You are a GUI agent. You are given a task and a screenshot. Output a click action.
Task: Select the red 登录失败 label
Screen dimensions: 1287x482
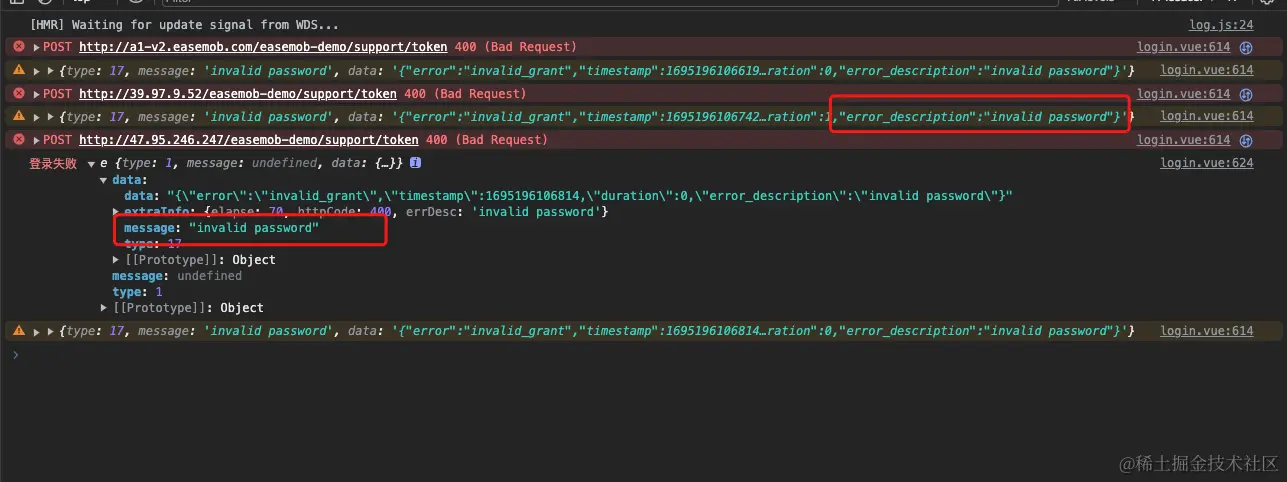[53, 163]
